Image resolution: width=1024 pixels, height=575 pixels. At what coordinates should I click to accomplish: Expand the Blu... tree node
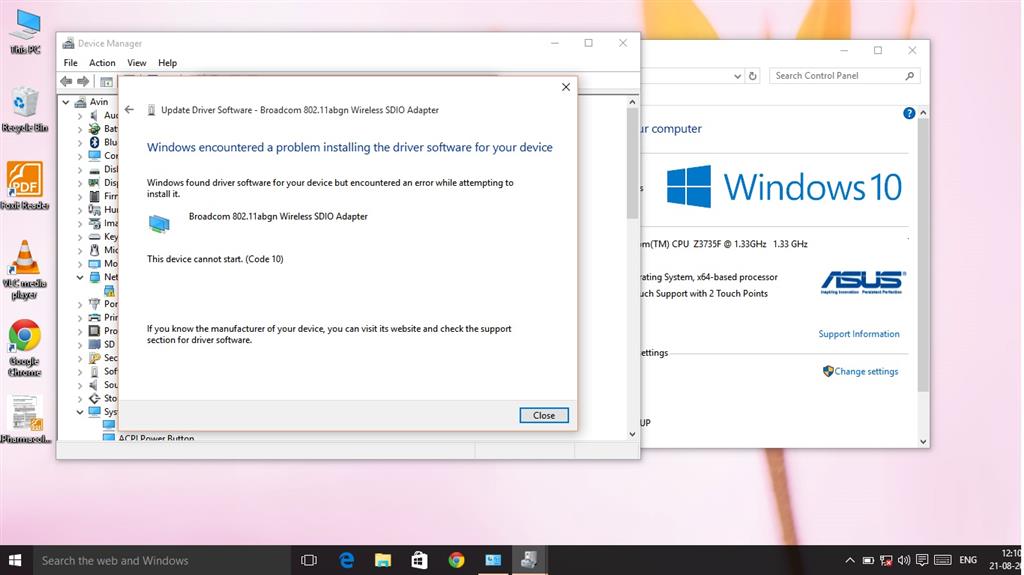click(x=80, y=142)
